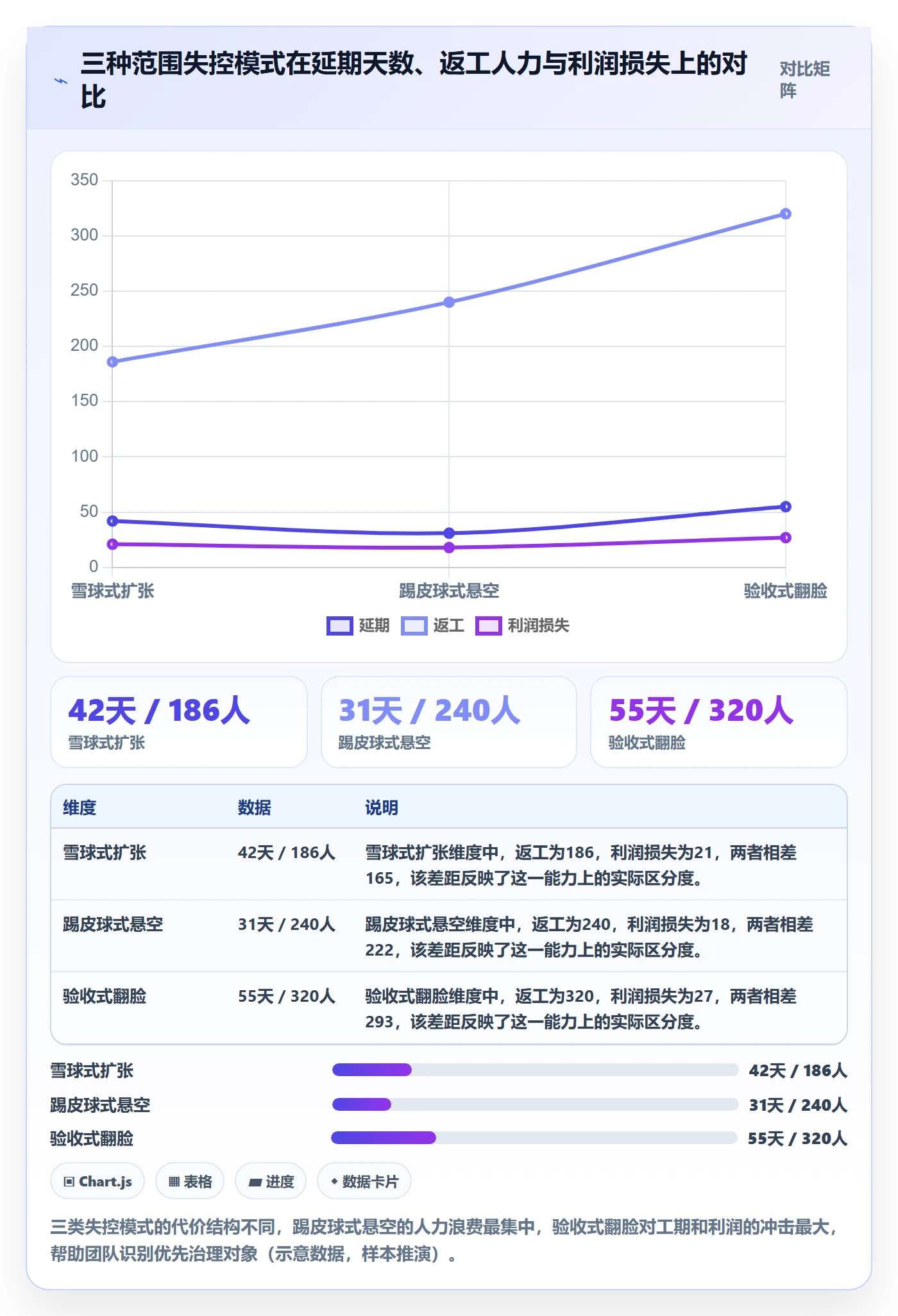Select the 验收式翻脸 table row name
Screen dimensions: 898x1316
105,996
